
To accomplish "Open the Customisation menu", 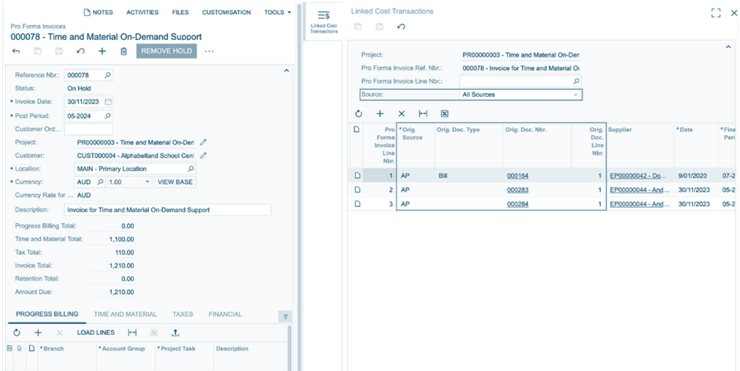I will tap(226, 12).
